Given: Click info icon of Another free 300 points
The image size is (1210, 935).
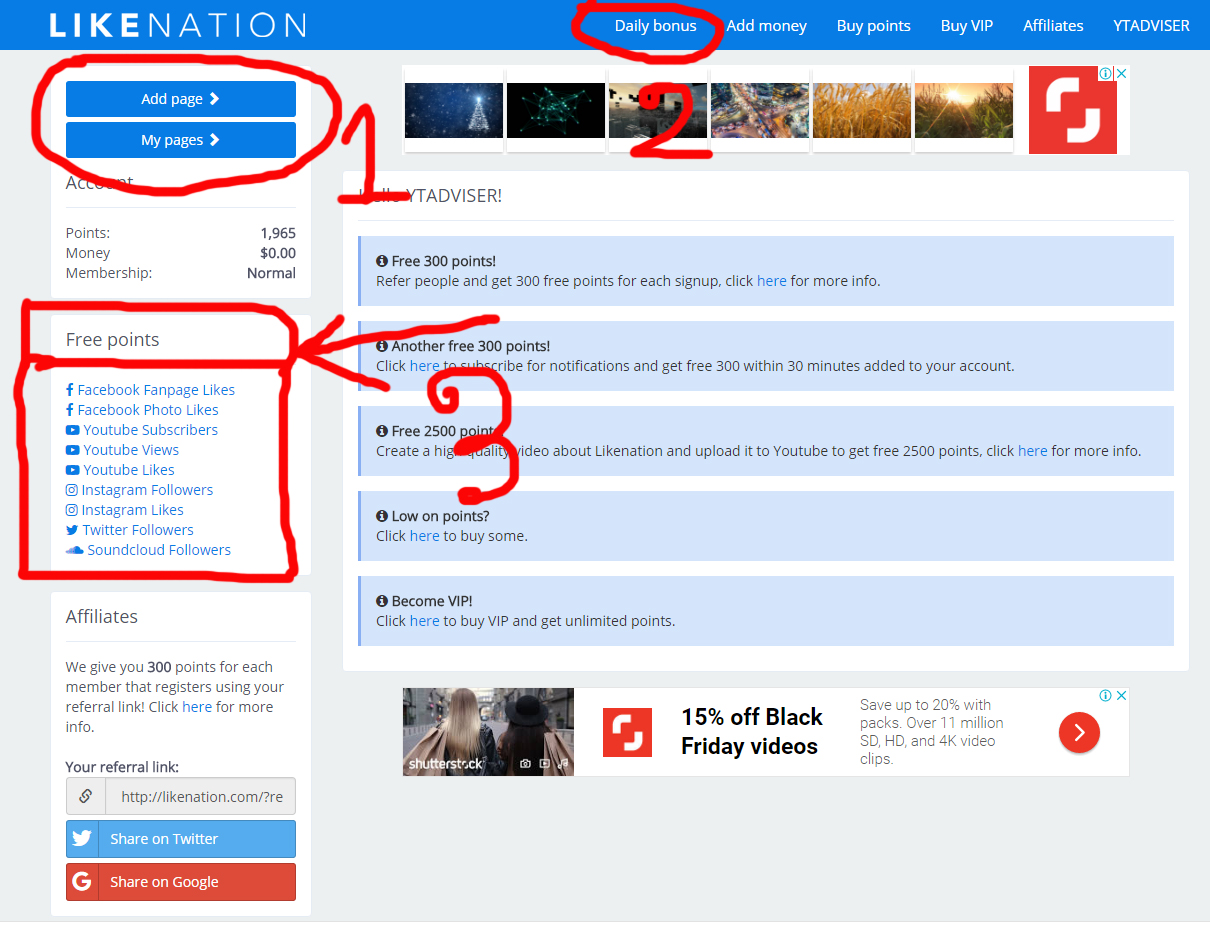Looking at the screenshot, I should click(x=382, y=346).
